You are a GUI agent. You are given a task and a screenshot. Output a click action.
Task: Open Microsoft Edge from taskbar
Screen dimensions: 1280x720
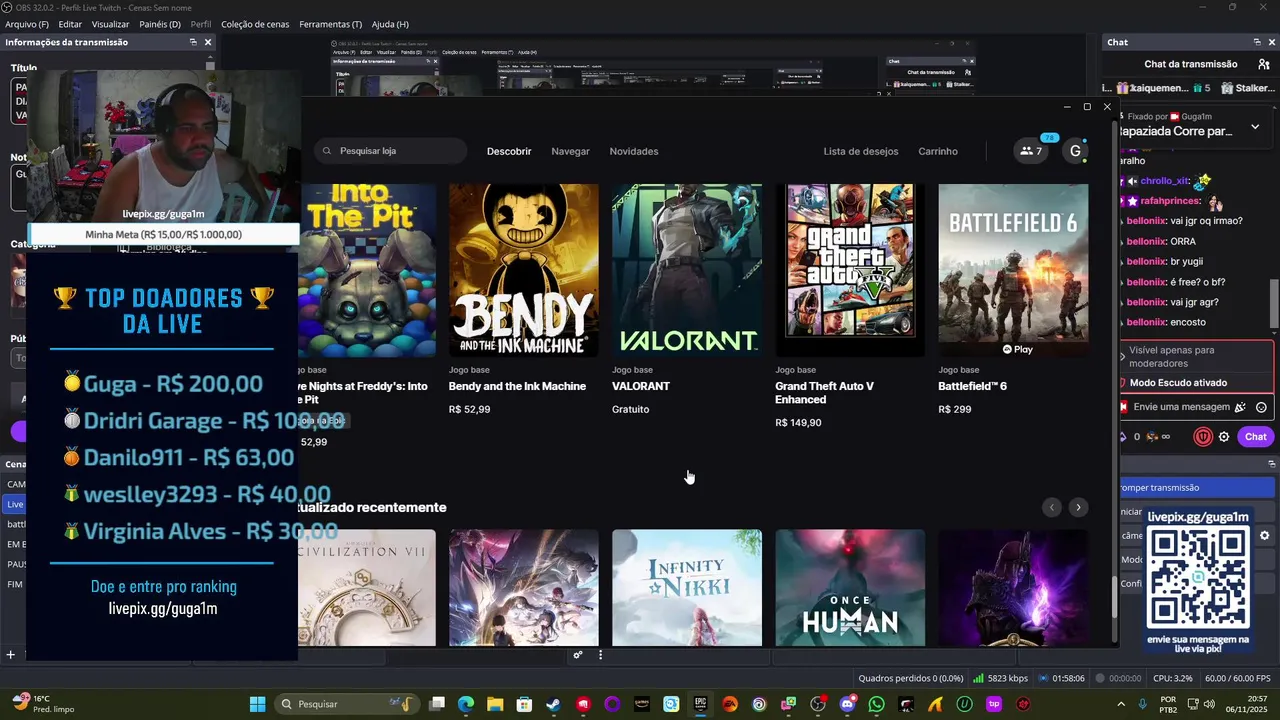tap(466, 704)
